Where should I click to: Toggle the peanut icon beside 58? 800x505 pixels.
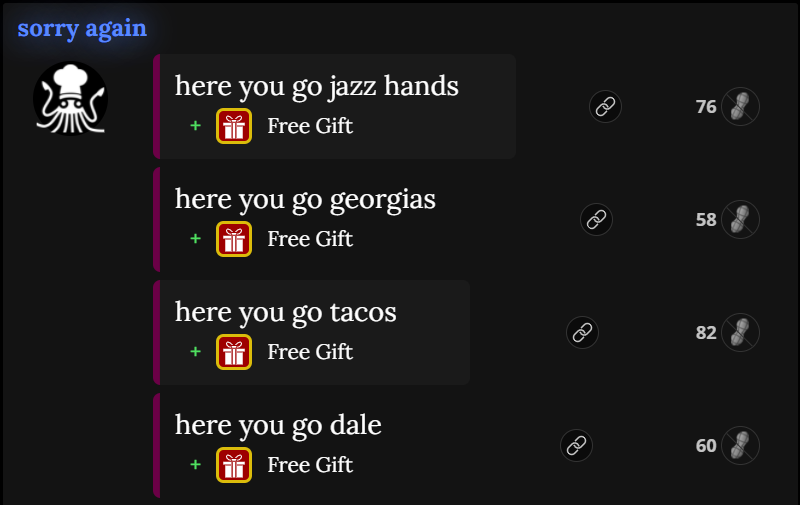[740, 219]
